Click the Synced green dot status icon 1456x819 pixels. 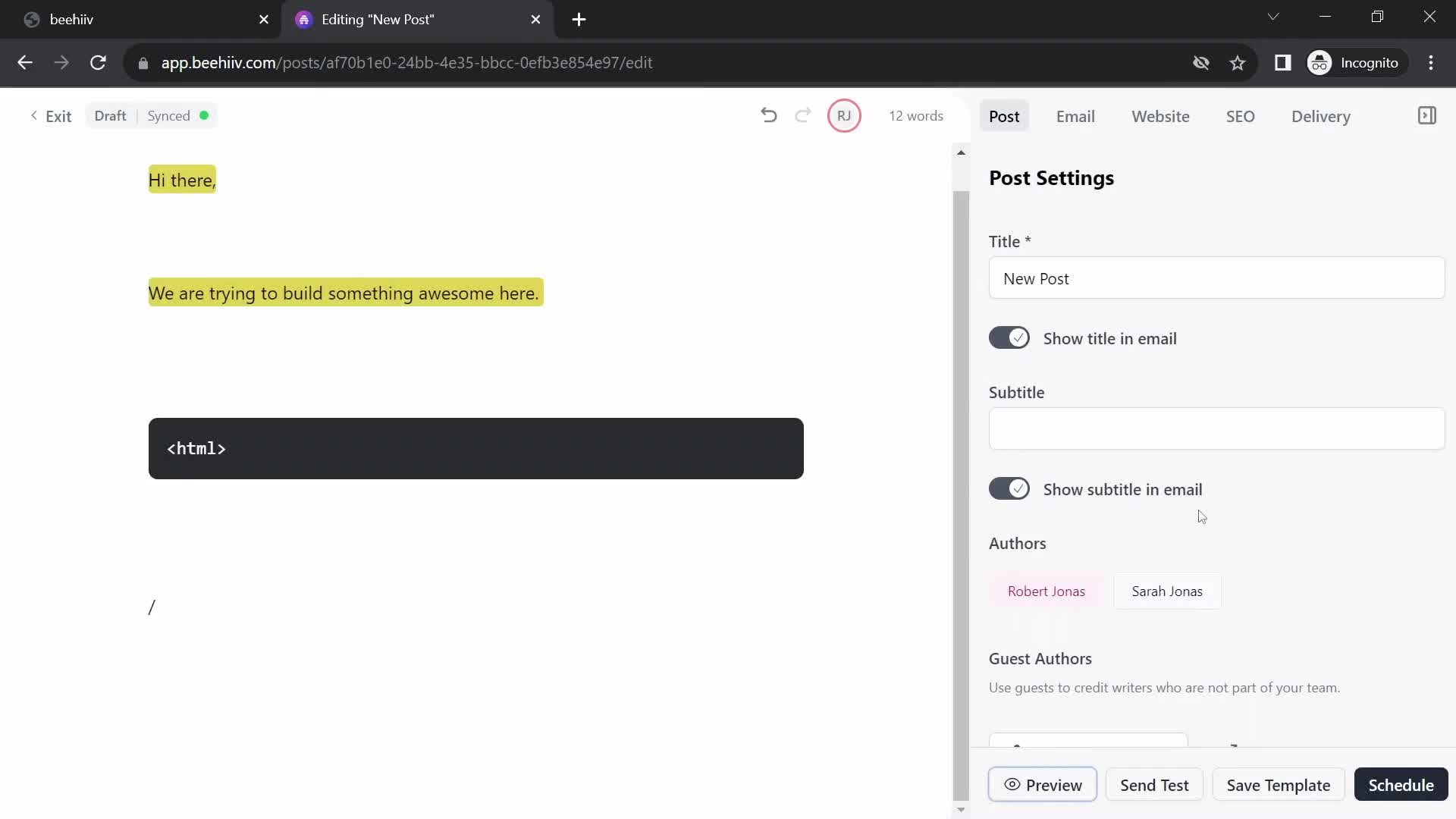[205, 115]
